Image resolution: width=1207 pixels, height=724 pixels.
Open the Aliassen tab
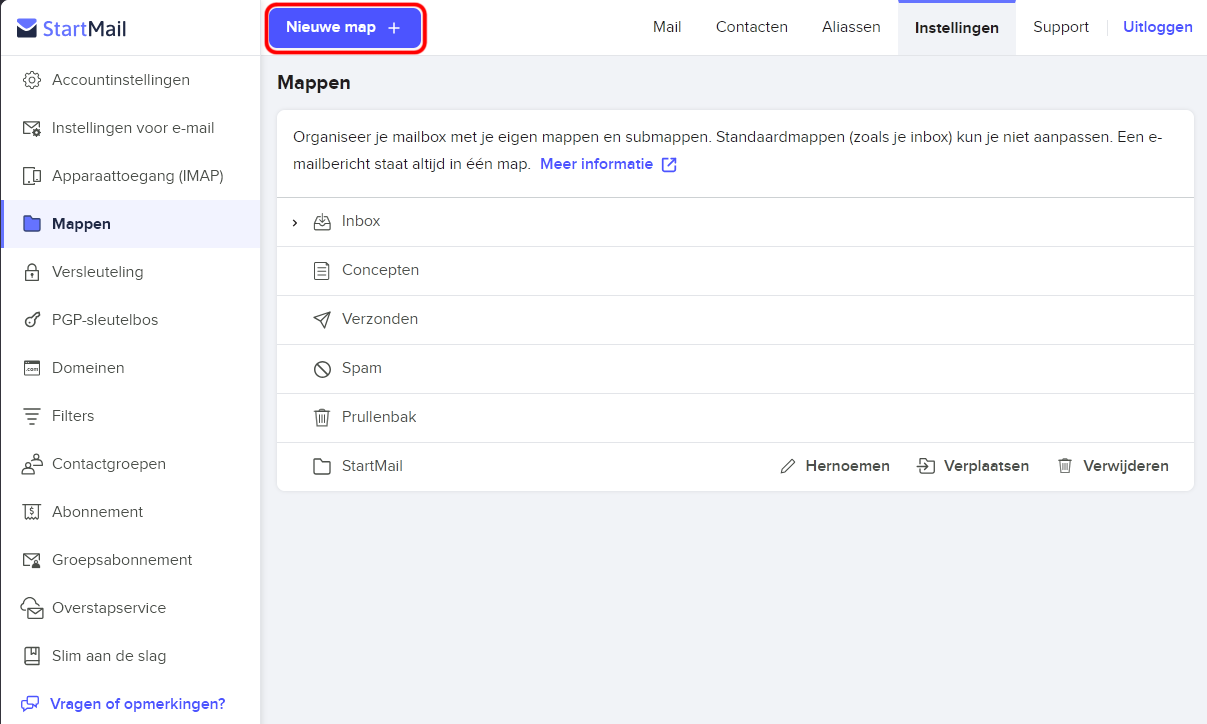click(x=851, y=27)
